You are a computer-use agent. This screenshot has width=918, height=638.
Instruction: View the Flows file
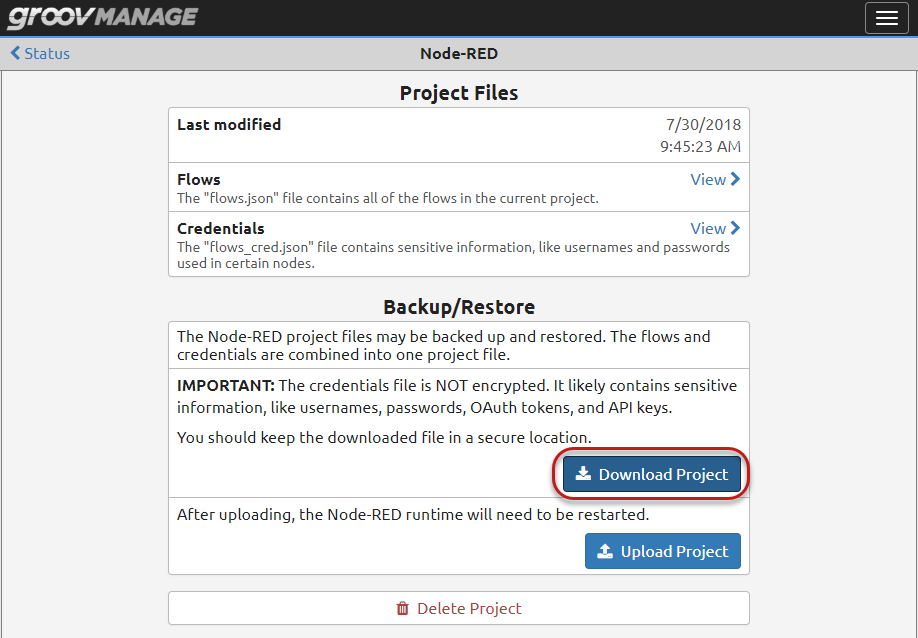715,179
